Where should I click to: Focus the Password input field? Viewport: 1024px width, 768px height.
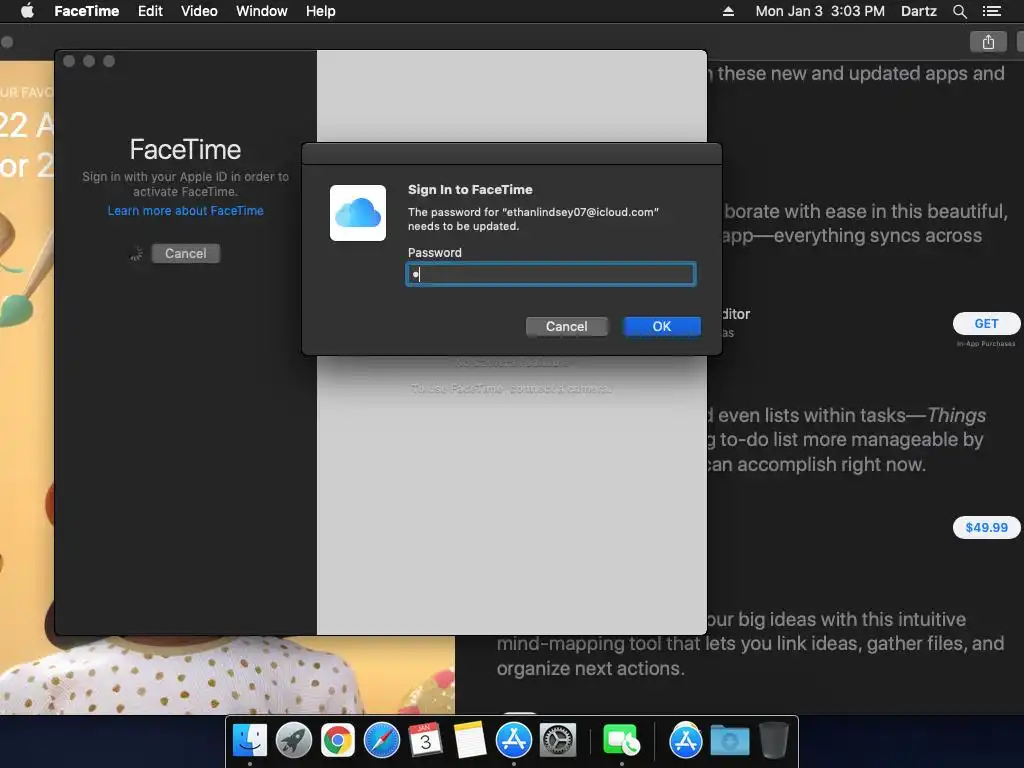tap(551, 274)
